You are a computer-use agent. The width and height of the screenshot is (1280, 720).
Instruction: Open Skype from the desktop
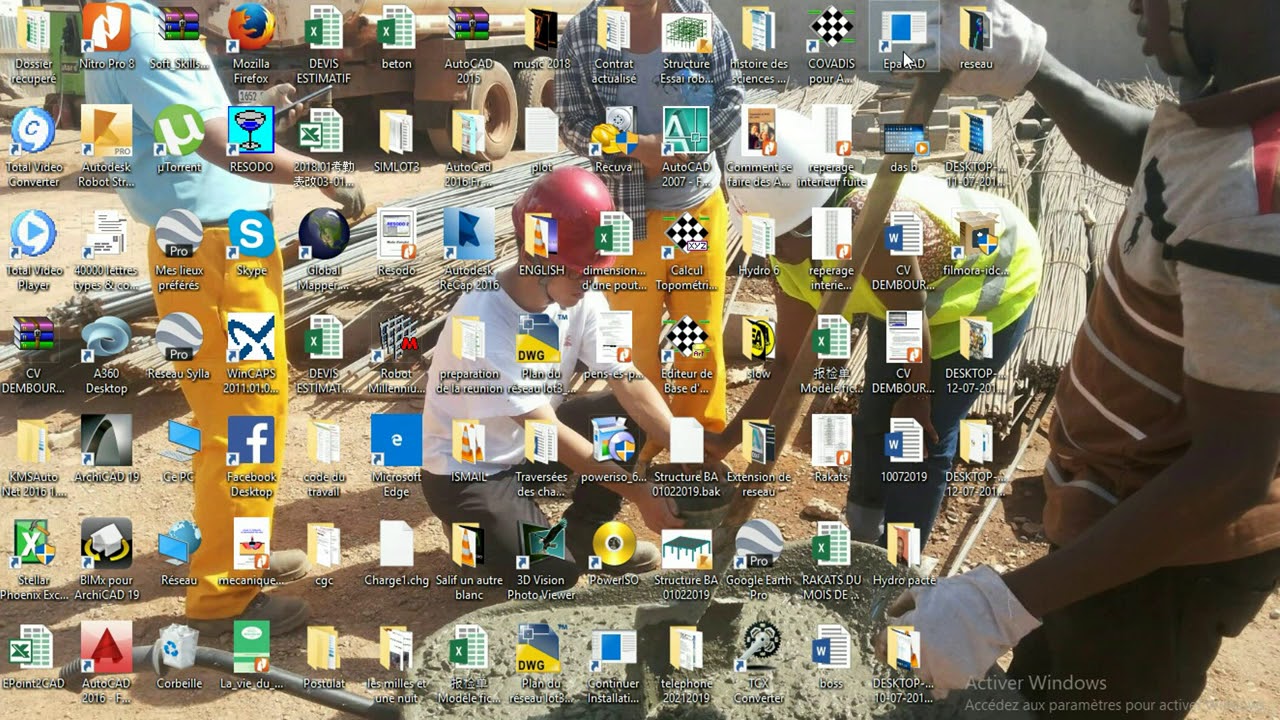251,244
